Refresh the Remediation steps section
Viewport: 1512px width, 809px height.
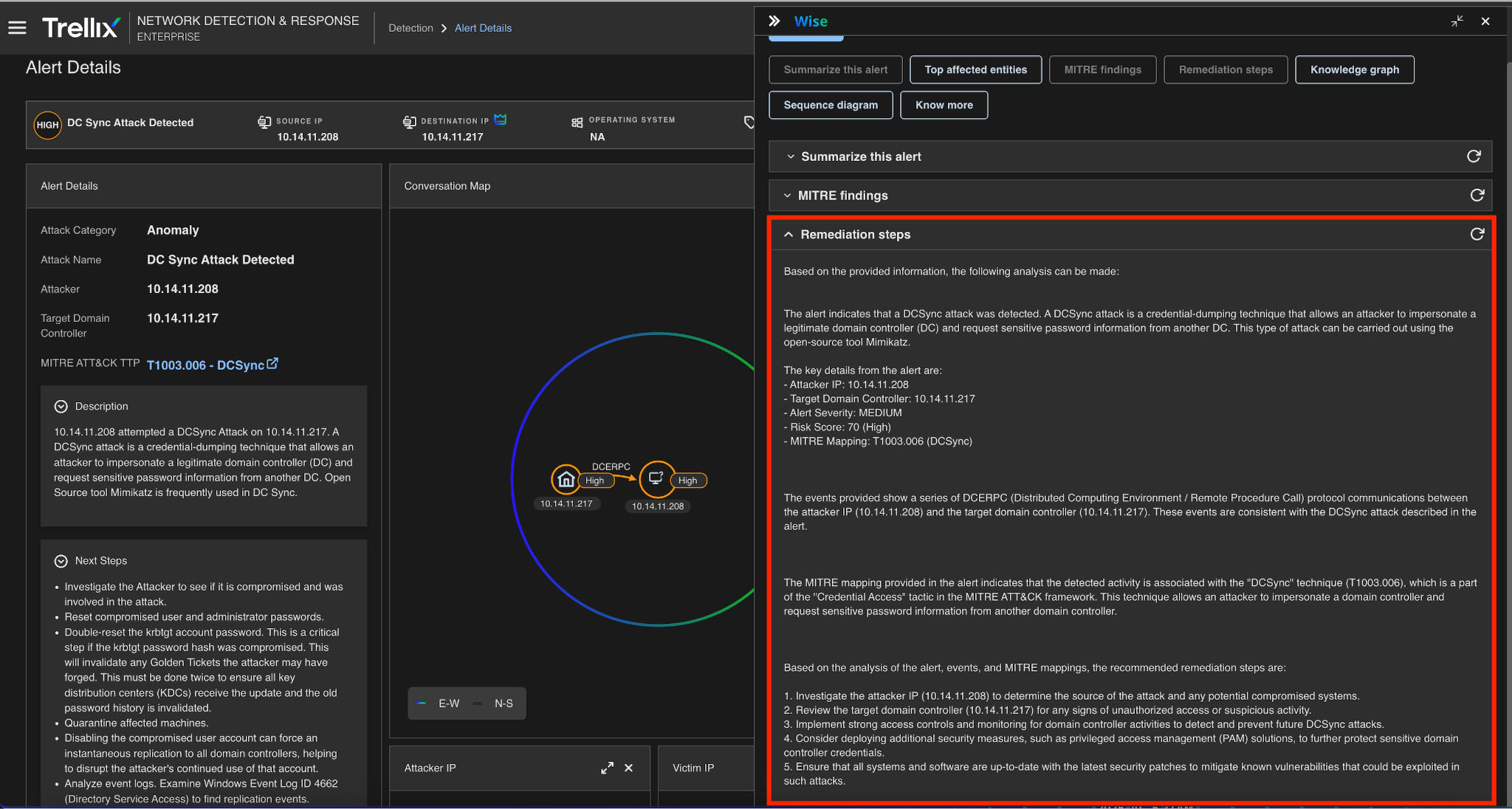pos(1477,234)
